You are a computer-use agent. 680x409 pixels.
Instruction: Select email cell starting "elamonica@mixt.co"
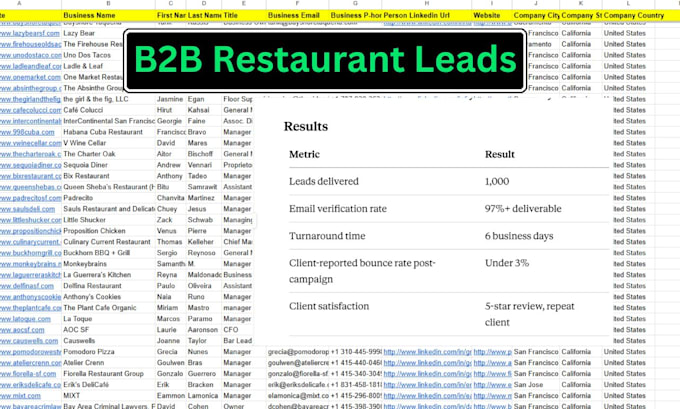coord(298,396)
